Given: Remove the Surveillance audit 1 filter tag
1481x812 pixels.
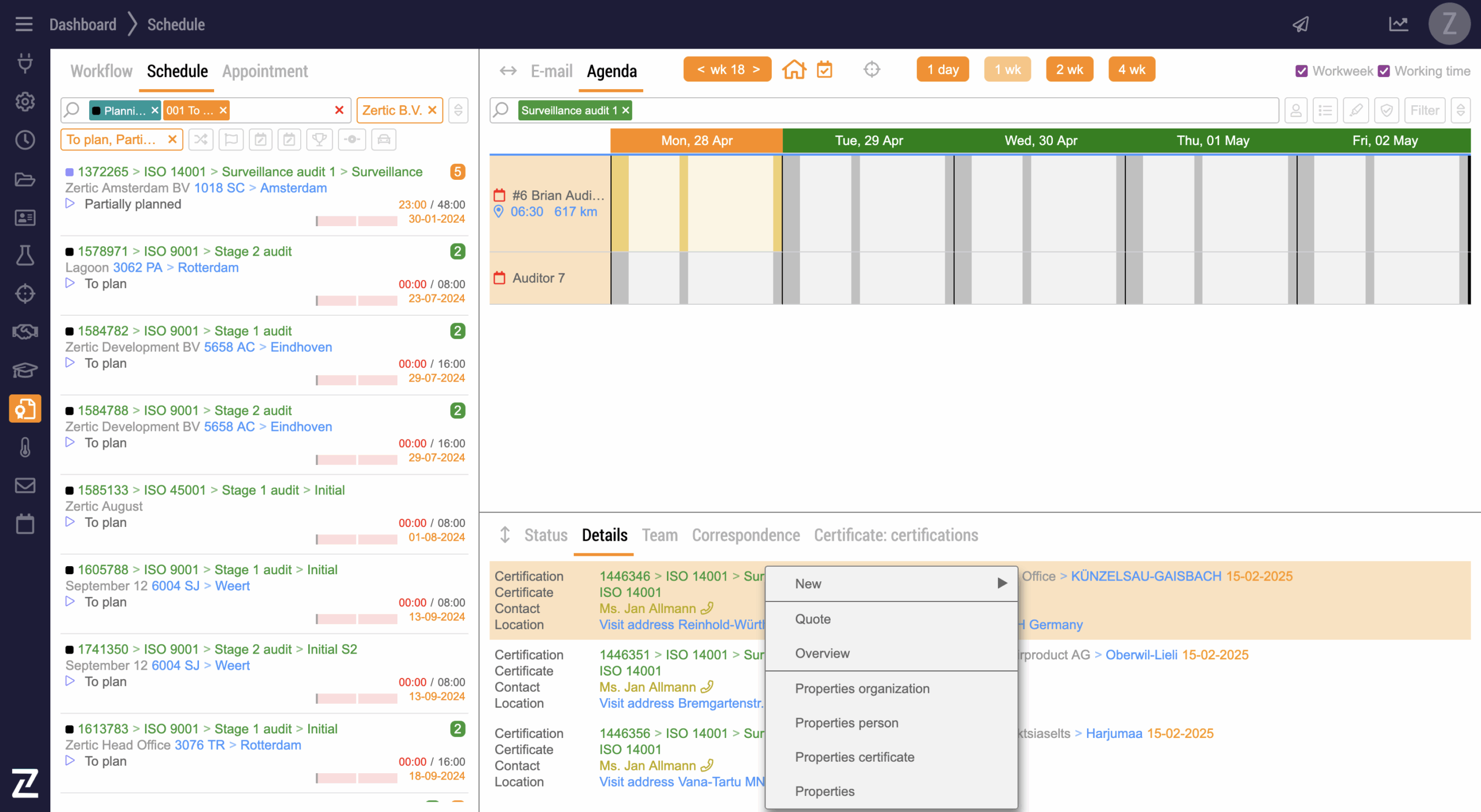Looking at the screenshot, I should [625, 110].
